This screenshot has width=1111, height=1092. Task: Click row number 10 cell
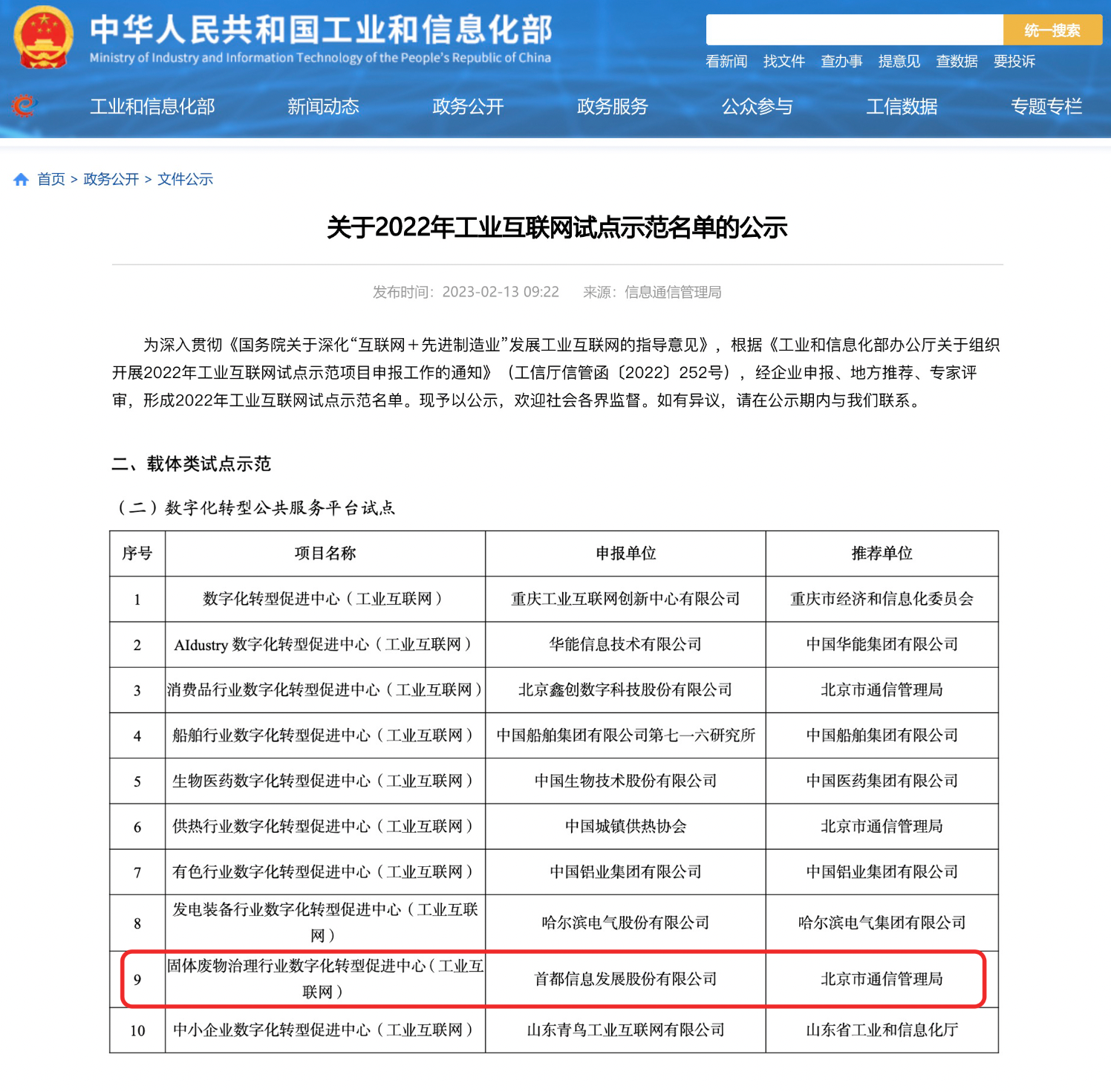[137, 1030]
